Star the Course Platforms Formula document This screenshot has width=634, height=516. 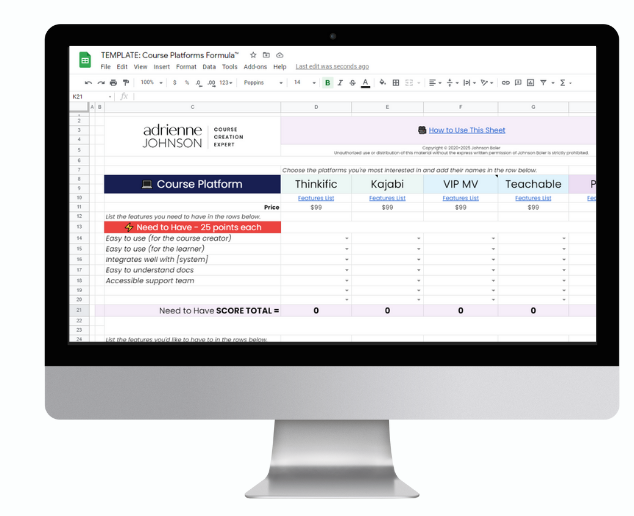(253, 55)
